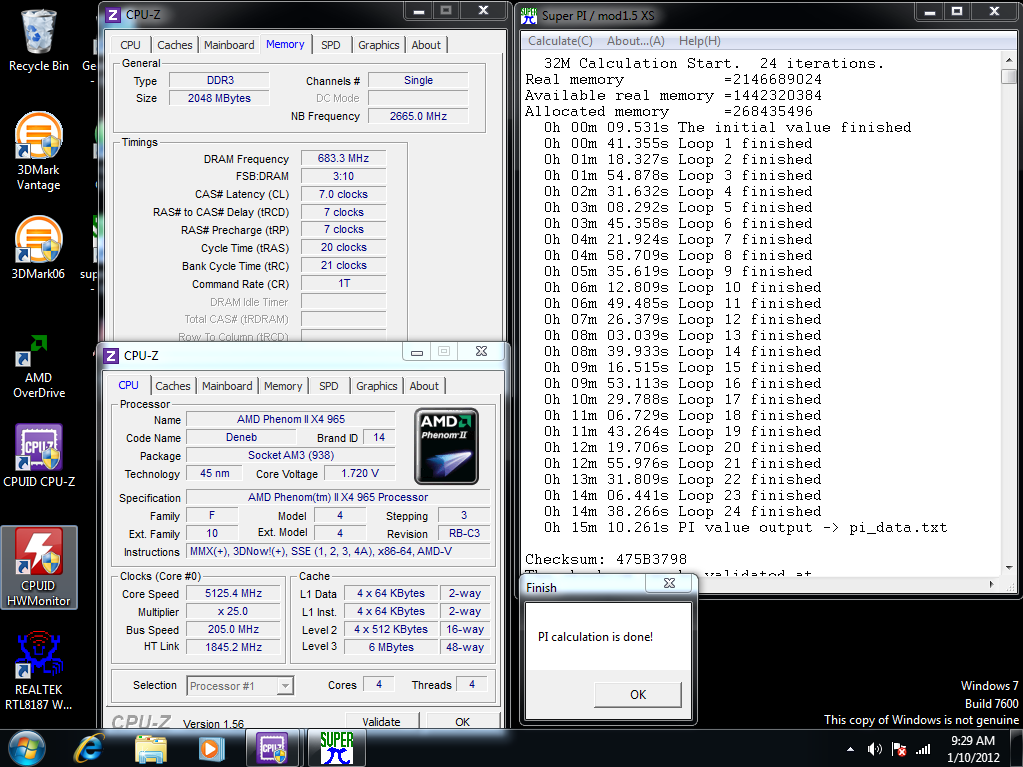Click the Core Speed value 5125.4 MHz

[234, 594]
